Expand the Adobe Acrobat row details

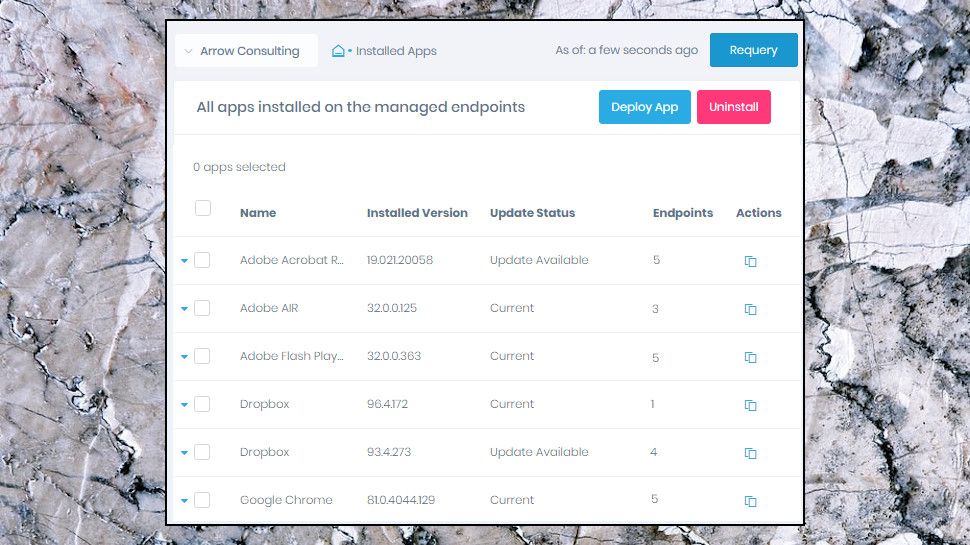[x=184, y=261]
